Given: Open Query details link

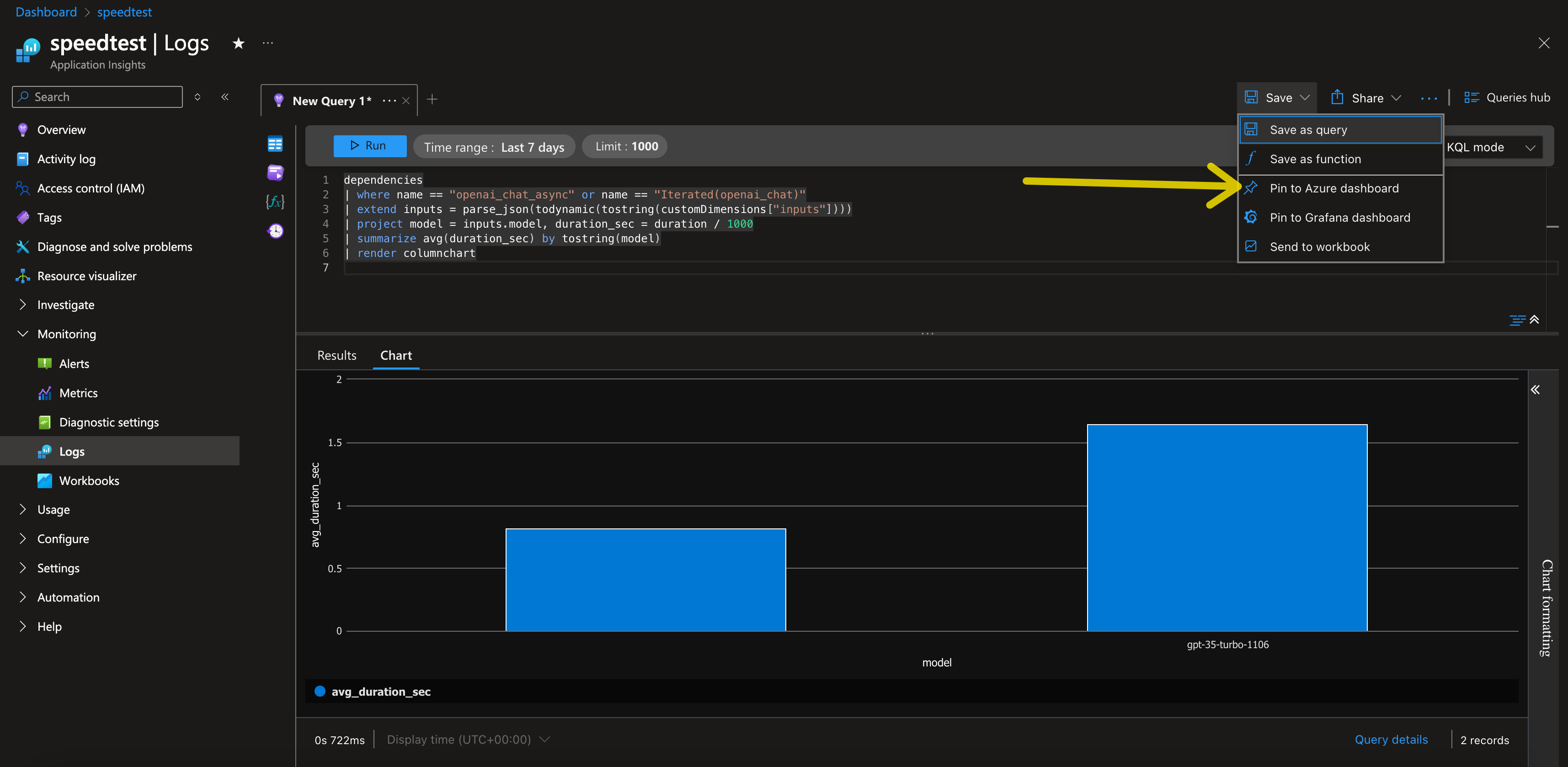Looking at the screenshot, I should (1391, 740).
